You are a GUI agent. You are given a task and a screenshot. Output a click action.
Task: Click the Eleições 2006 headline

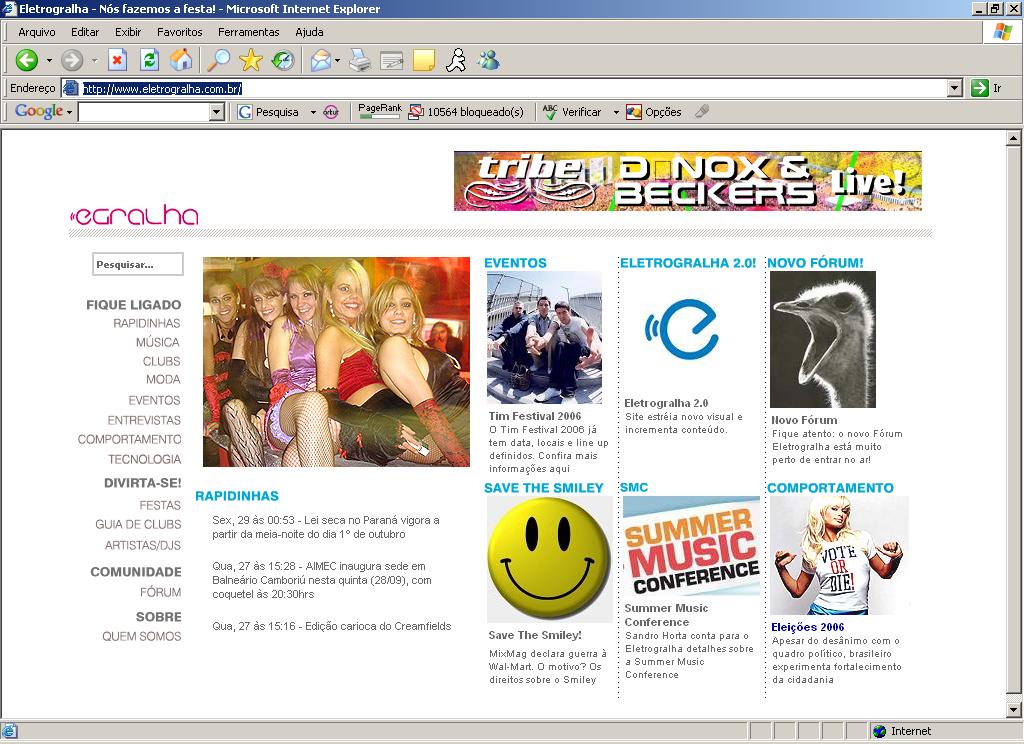coord(808,627)
